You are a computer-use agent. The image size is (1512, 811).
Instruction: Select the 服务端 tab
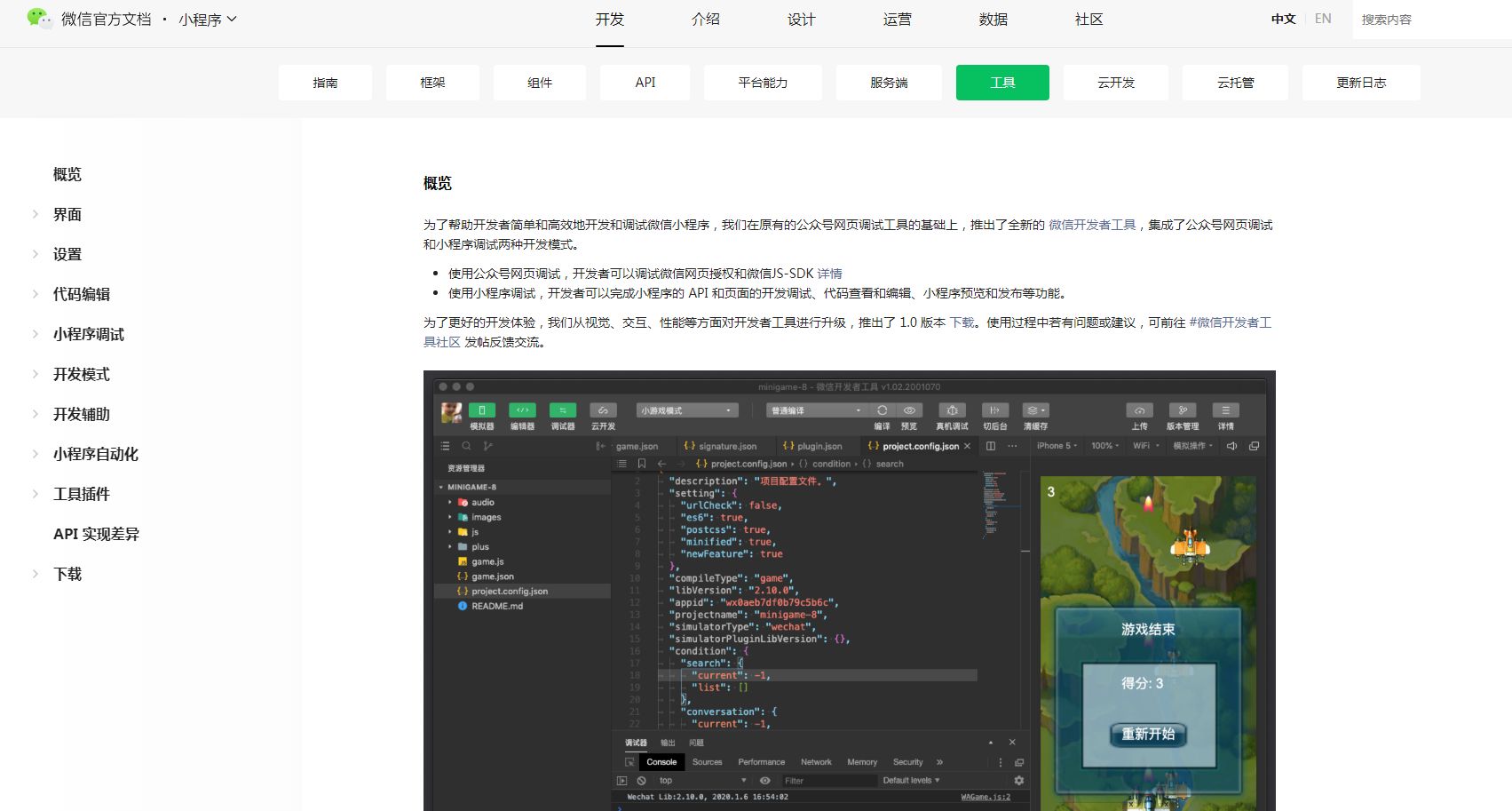pos(889,83)
